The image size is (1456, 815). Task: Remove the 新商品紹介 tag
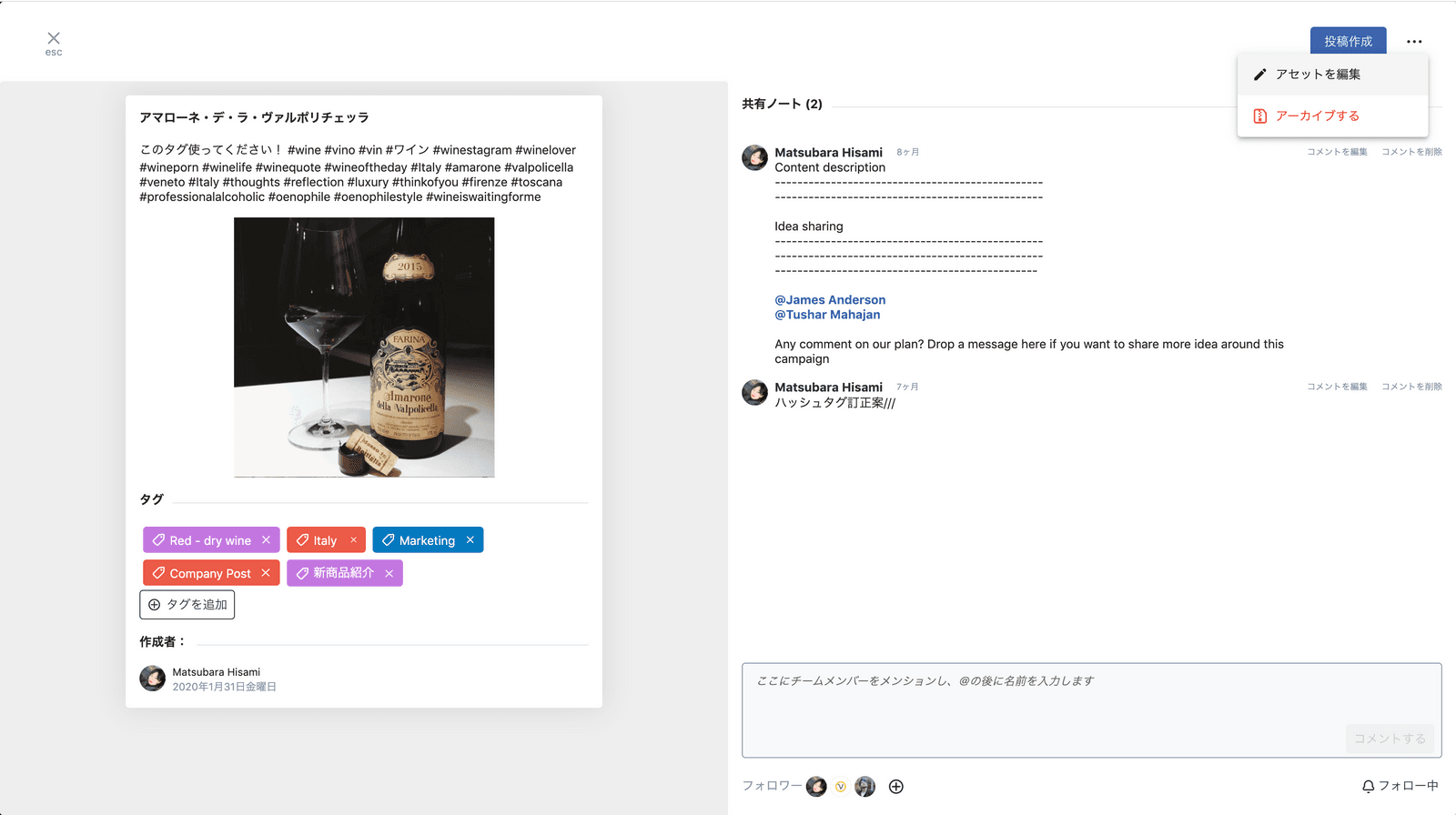389,573
